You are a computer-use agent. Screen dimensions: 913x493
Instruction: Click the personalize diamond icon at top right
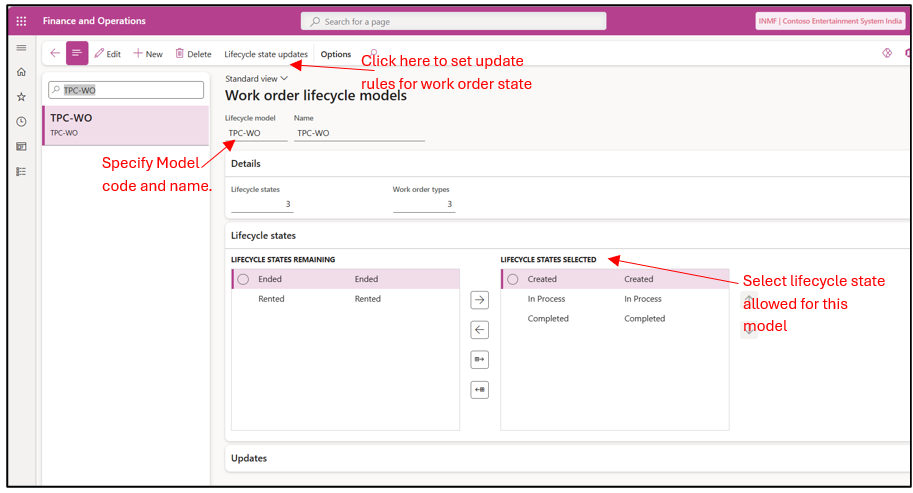point(887,53)
